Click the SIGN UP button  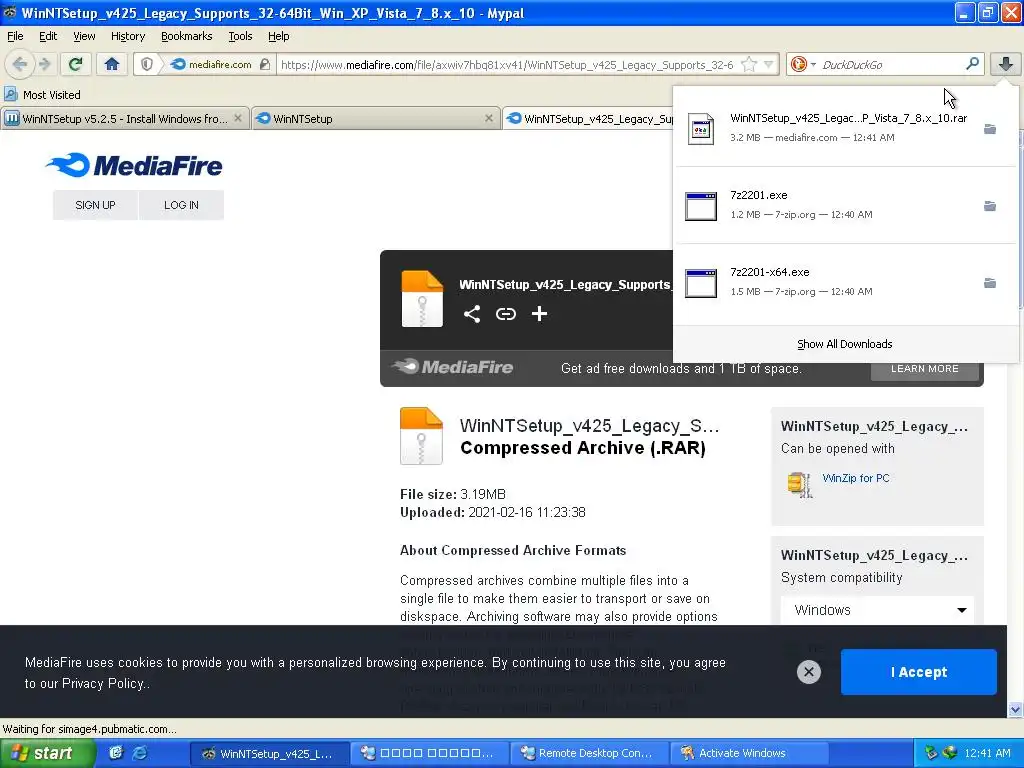95,205
